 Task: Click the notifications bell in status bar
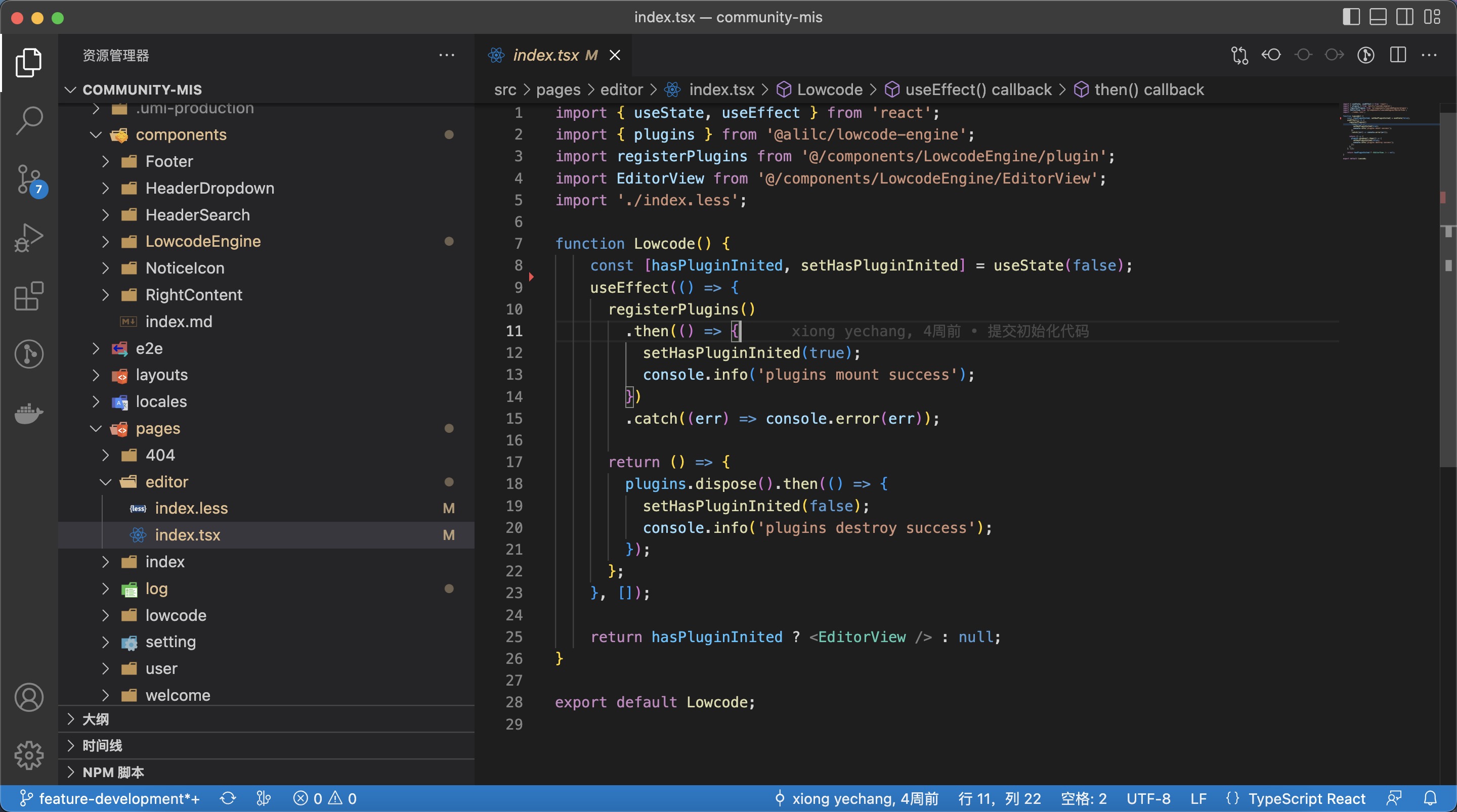1430,798
